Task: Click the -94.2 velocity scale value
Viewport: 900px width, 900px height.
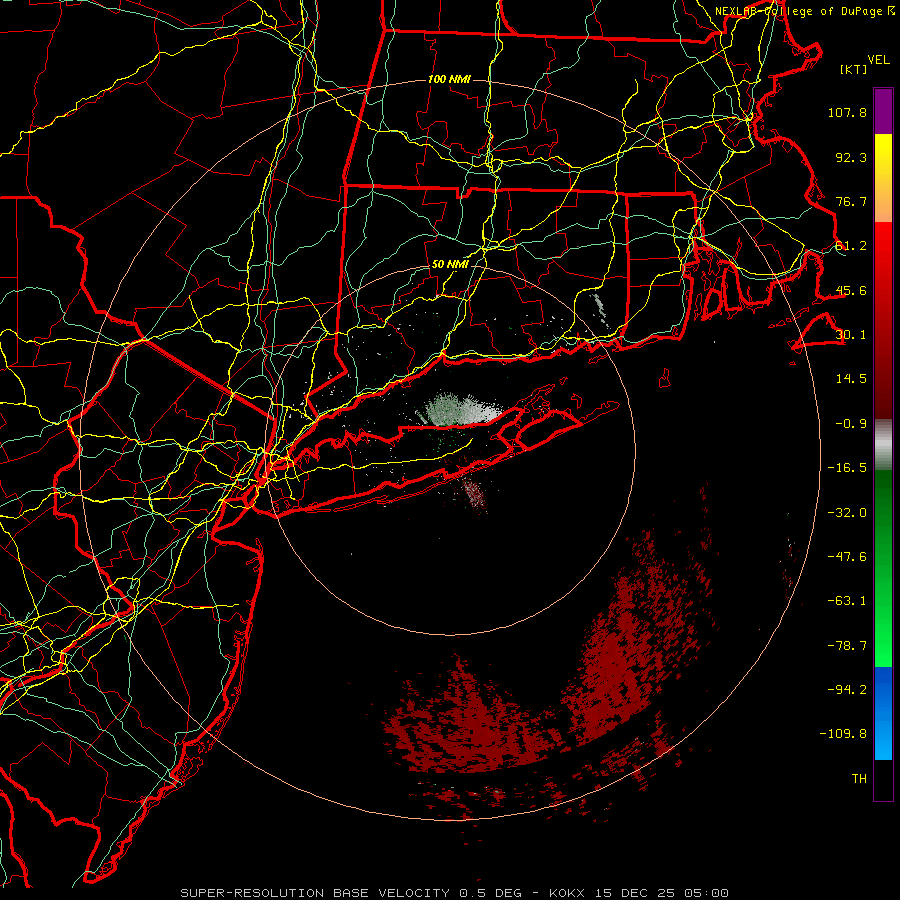Action: (847, 690)
